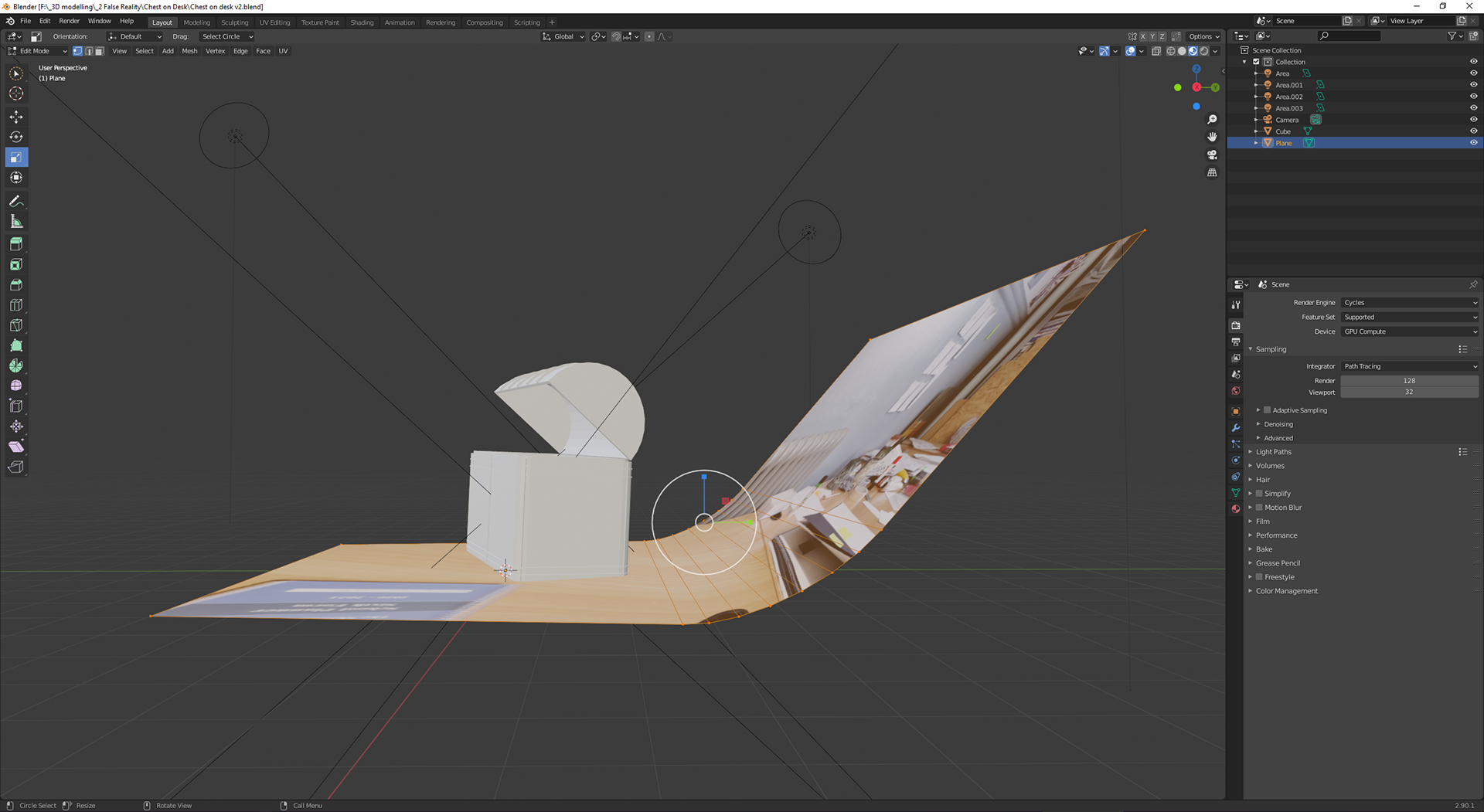Select the Poly Build tool
Viewport: 1484px width, 812px height.
coord(16,345)
